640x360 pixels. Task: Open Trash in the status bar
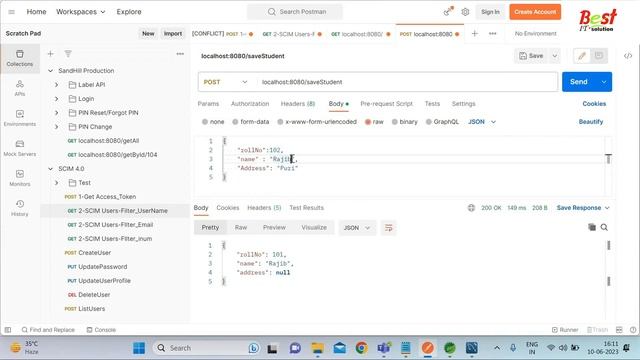pyautogui.click(x=597, y=330)
